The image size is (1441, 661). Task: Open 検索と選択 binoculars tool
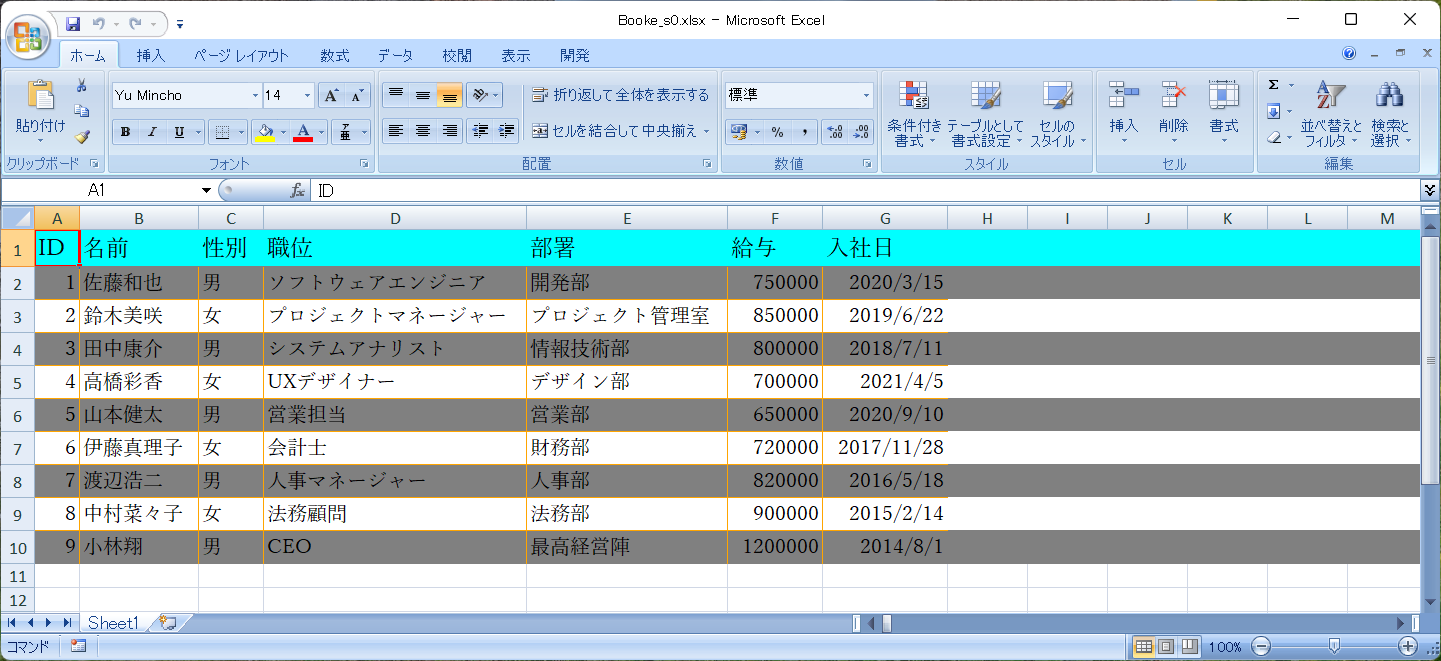[x=1390, y=113]
